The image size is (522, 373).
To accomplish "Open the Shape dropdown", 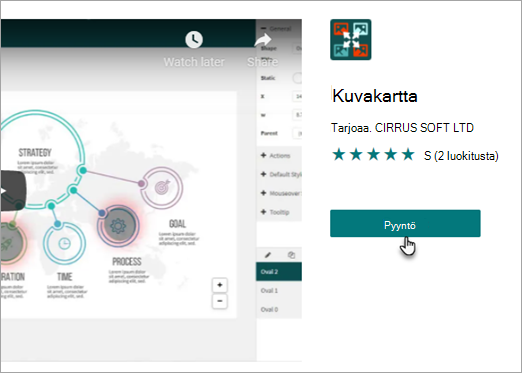I will 297,48.
